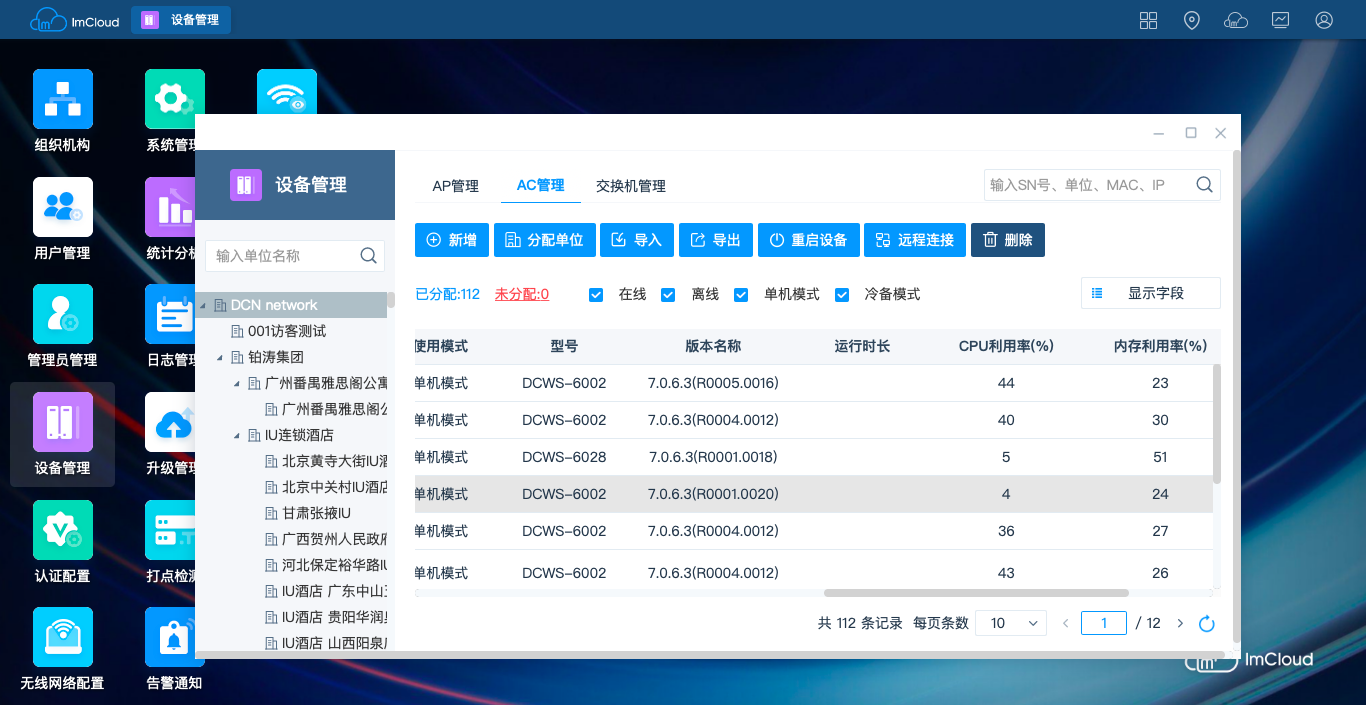This screenshot has height=705, width=1366.
Task: Uncheck the 在线 filter checkbox
Action: pos(596,295)
